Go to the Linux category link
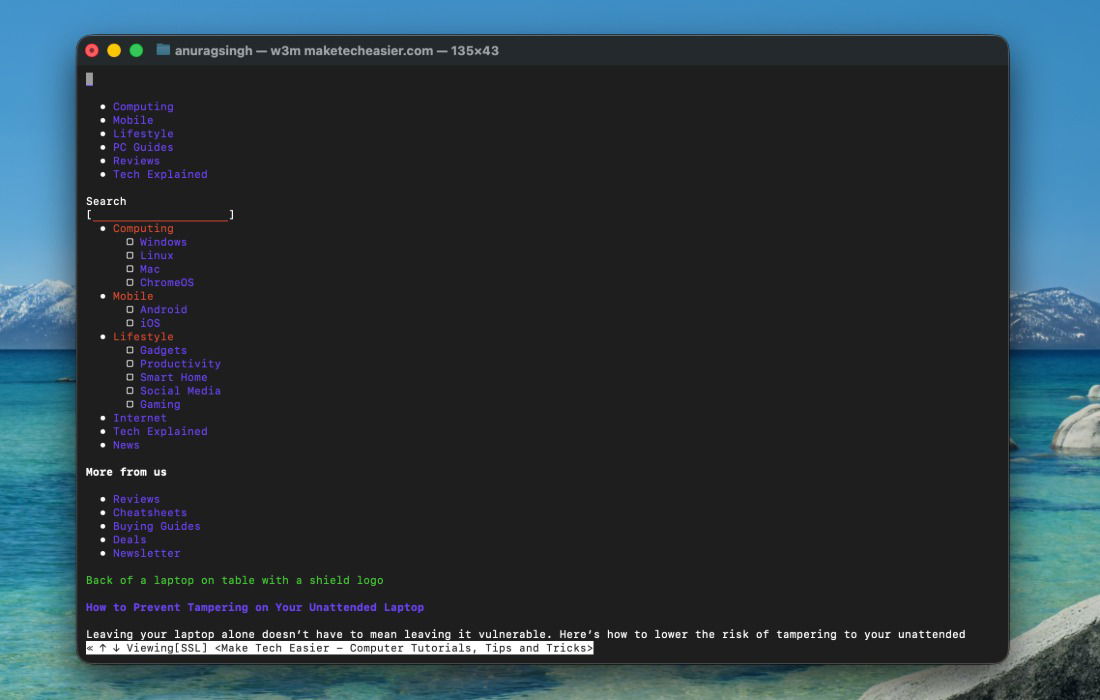 [156, 256]
